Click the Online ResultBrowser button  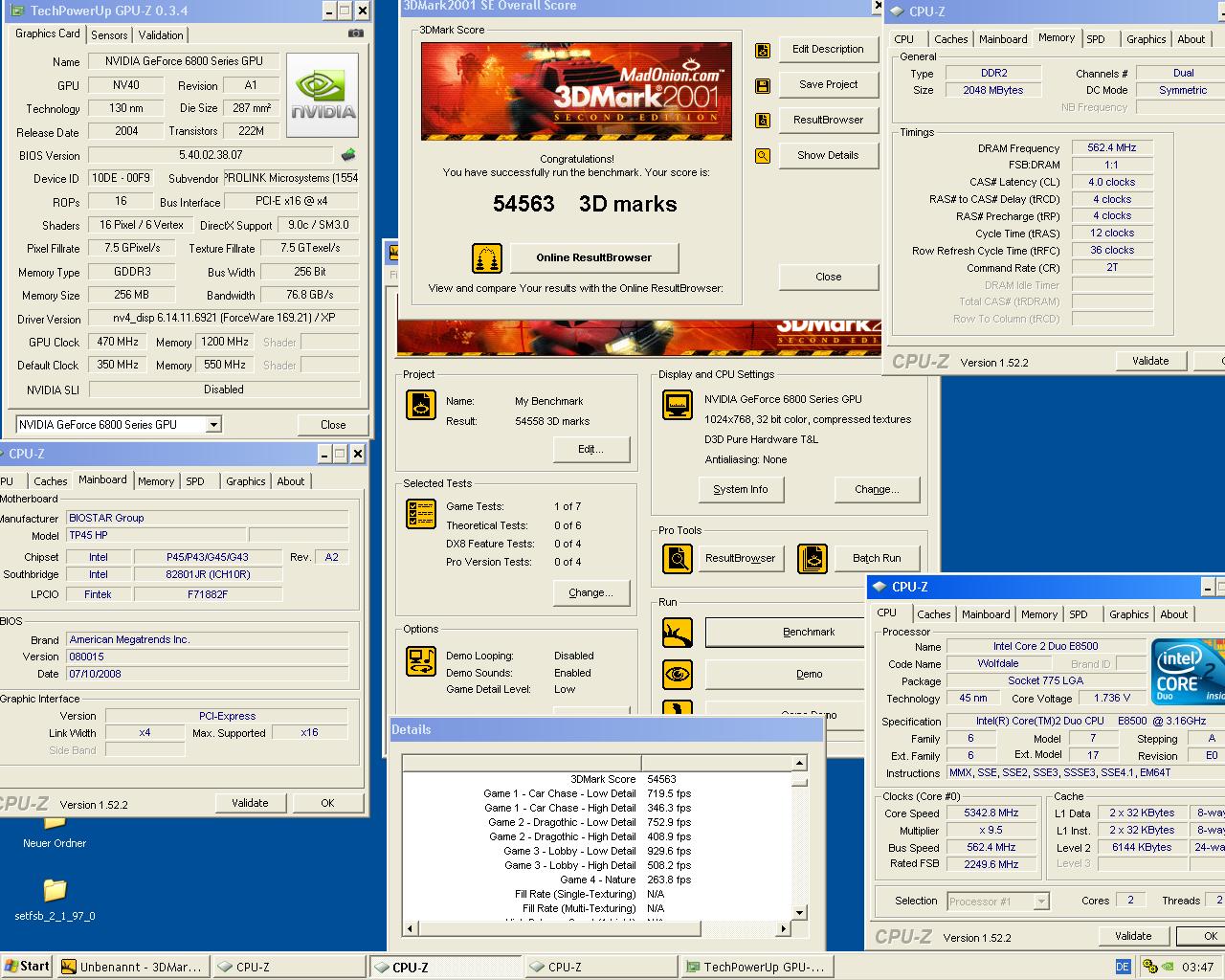[594, 258]
